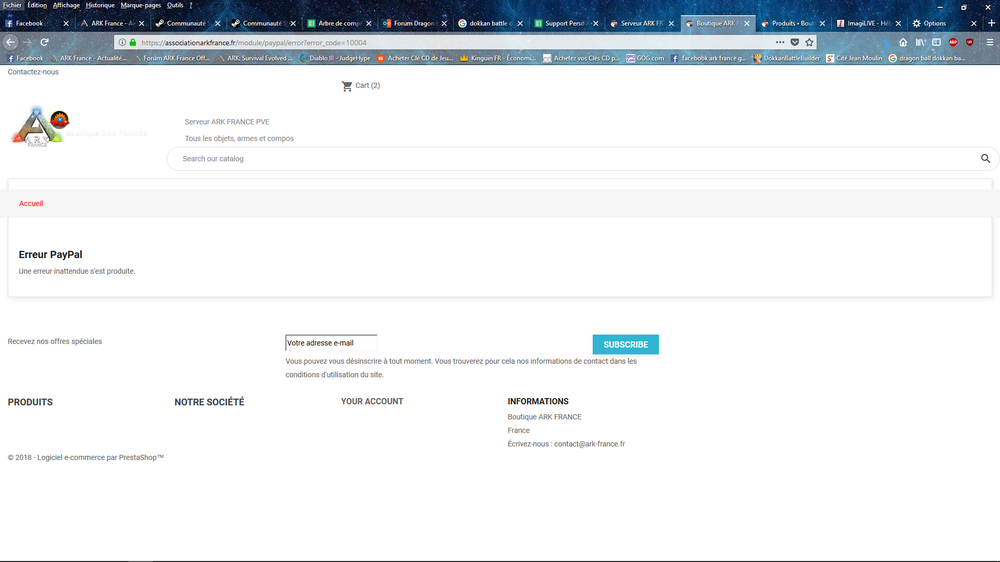Open the ARK France - Actualité bookmark
The height and width of the screenshot is (562, 1000).
[88, 58]
